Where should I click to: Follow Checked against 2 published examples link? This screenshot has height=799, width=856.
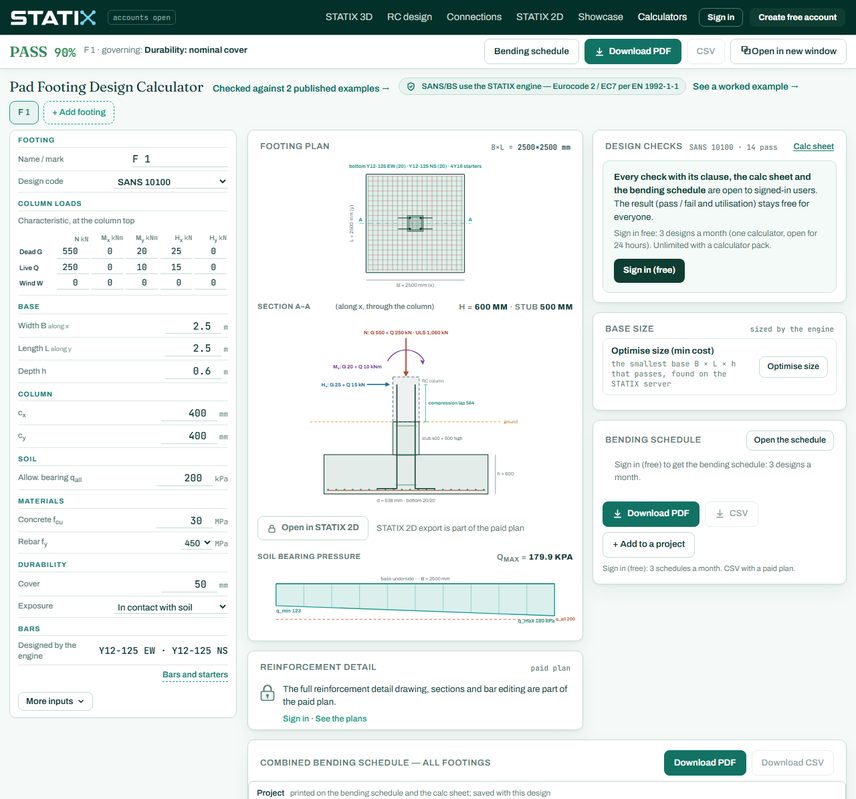(301, 88)
